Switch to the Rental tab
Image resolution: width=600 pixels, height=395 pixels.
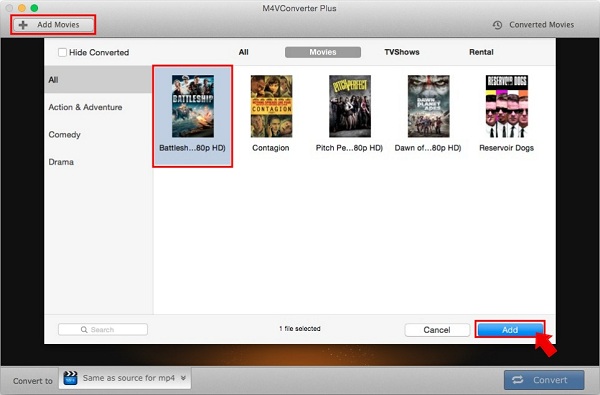pyautogui.click(x=481, y=52)
